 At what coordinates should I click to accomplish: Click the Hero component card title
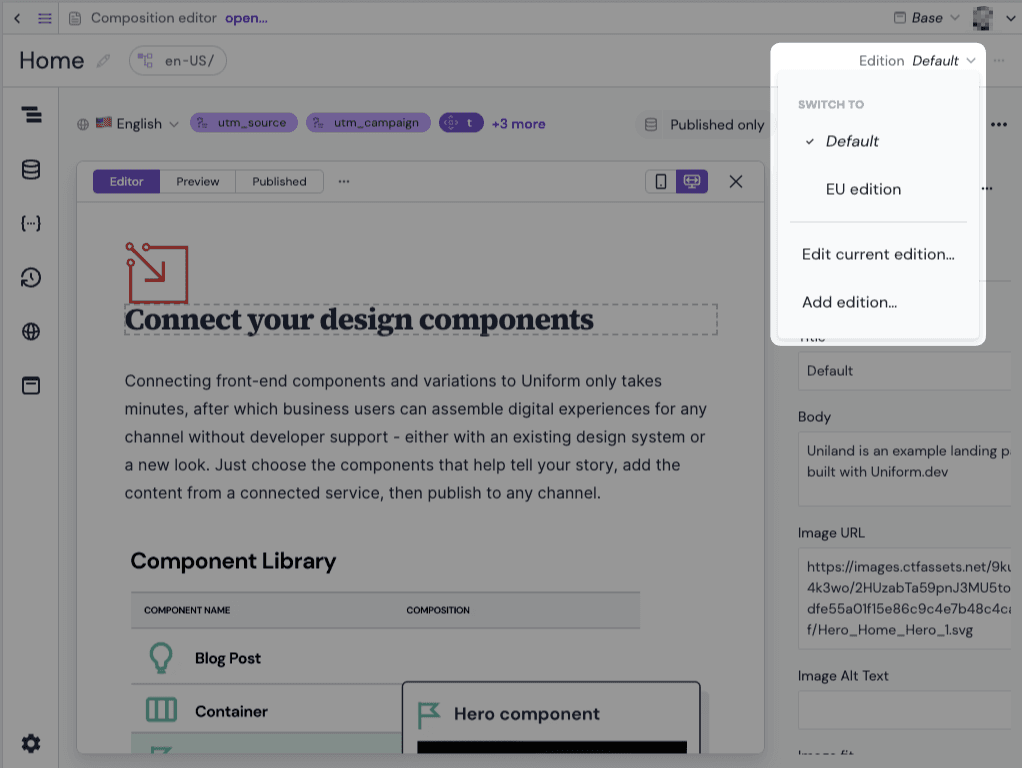tap(527, 714)
